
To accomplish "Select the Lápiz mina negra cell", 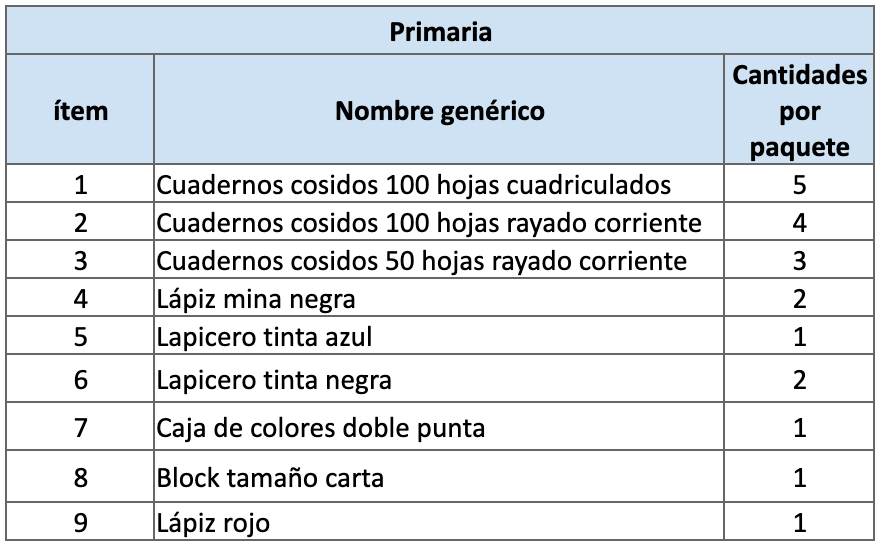I will pyautogui.click(x=256, y=299).
